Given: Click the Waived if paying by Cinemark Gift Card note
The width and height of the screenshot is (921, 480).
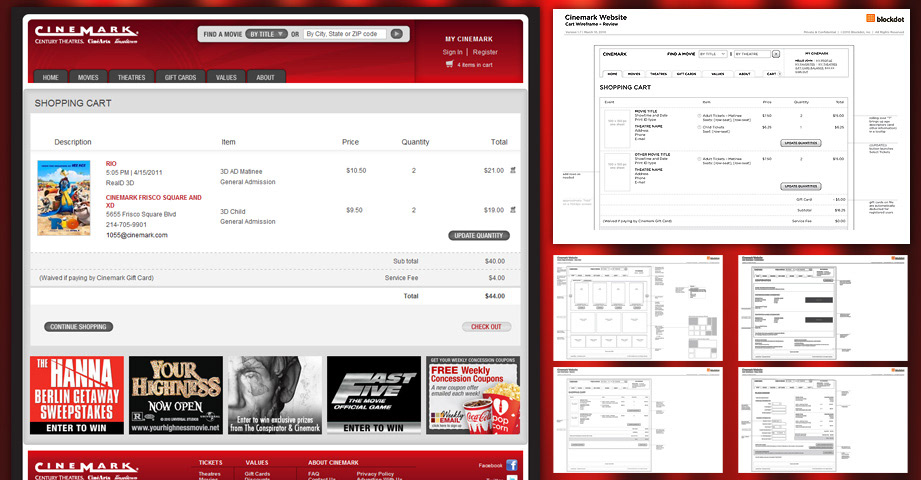Looking at the screenshot, I should click(x=96, y=278).
